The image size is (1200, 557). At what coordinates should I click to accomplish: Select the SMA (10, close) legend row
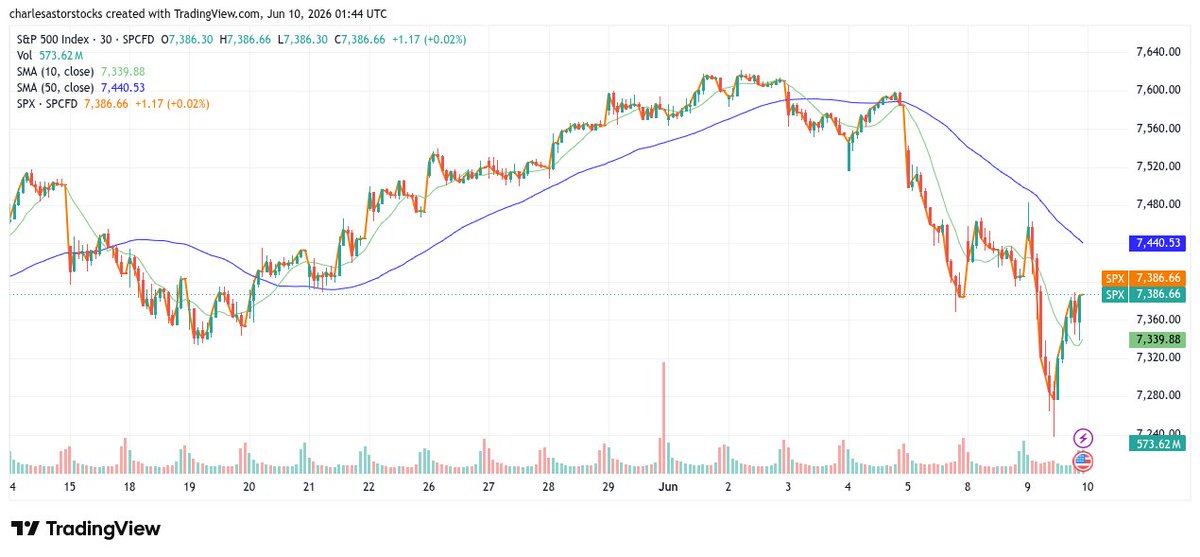point(80,71)
